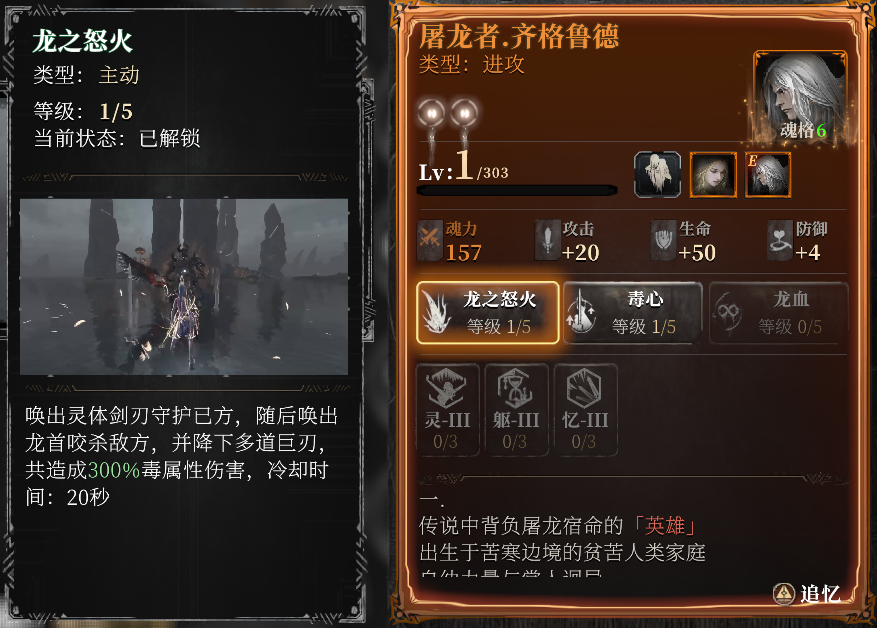Open the 魂格 6 character portrait
877x628 pixels.
(800, 97)
